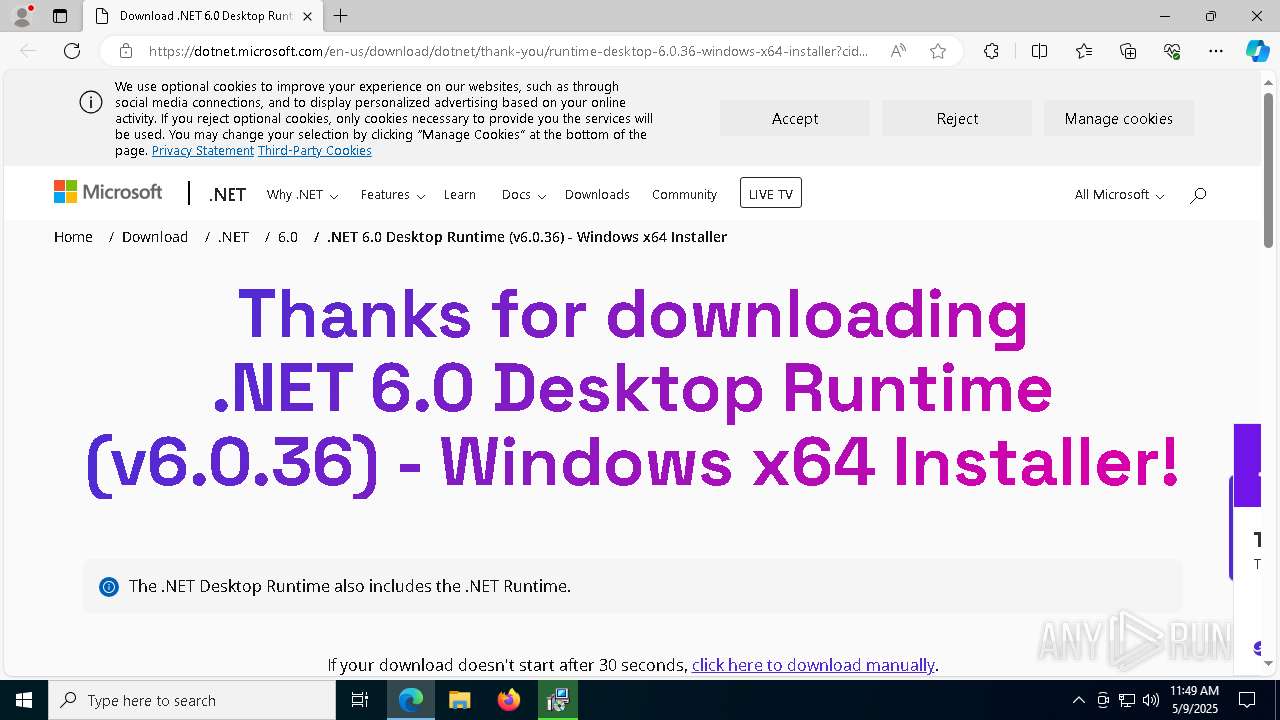Open the installer app taskbar icon
Image resolution: width=1280 pixels, height=720 pixels.
[558, 700]
